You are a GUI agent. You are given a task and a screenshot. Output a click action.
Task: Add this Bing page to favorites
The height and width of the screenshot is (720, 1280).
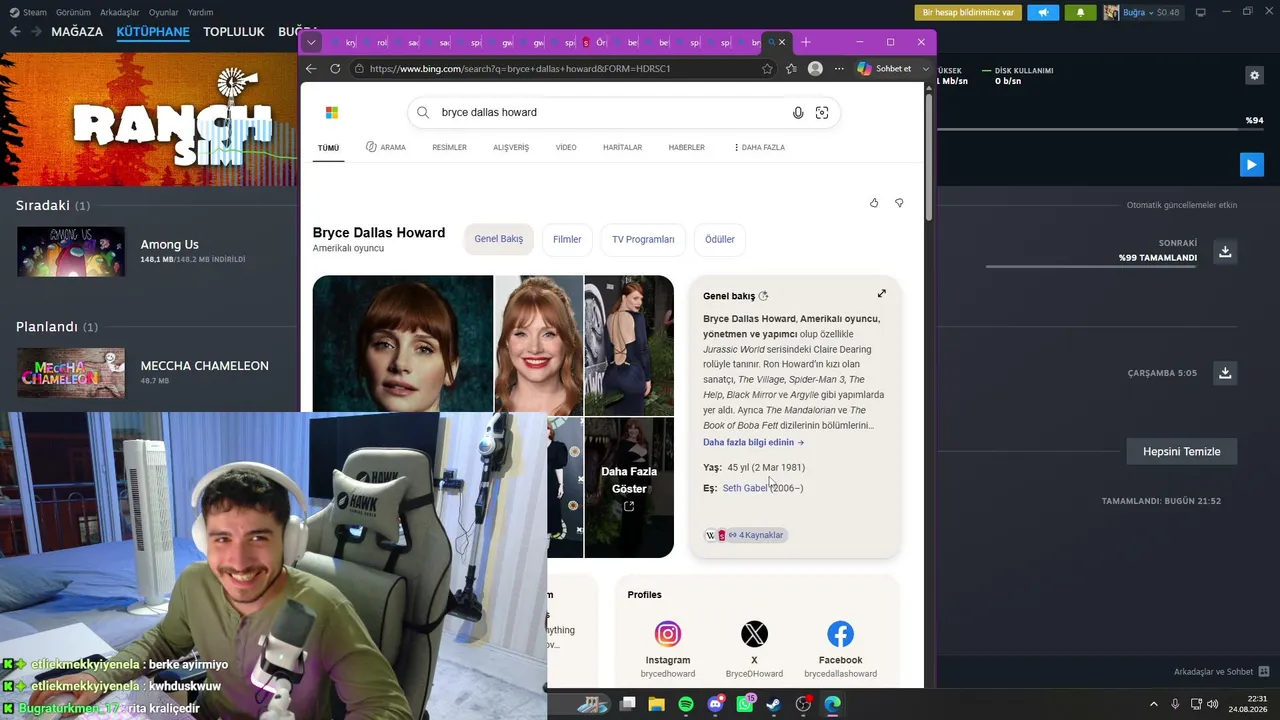(767, 68)
